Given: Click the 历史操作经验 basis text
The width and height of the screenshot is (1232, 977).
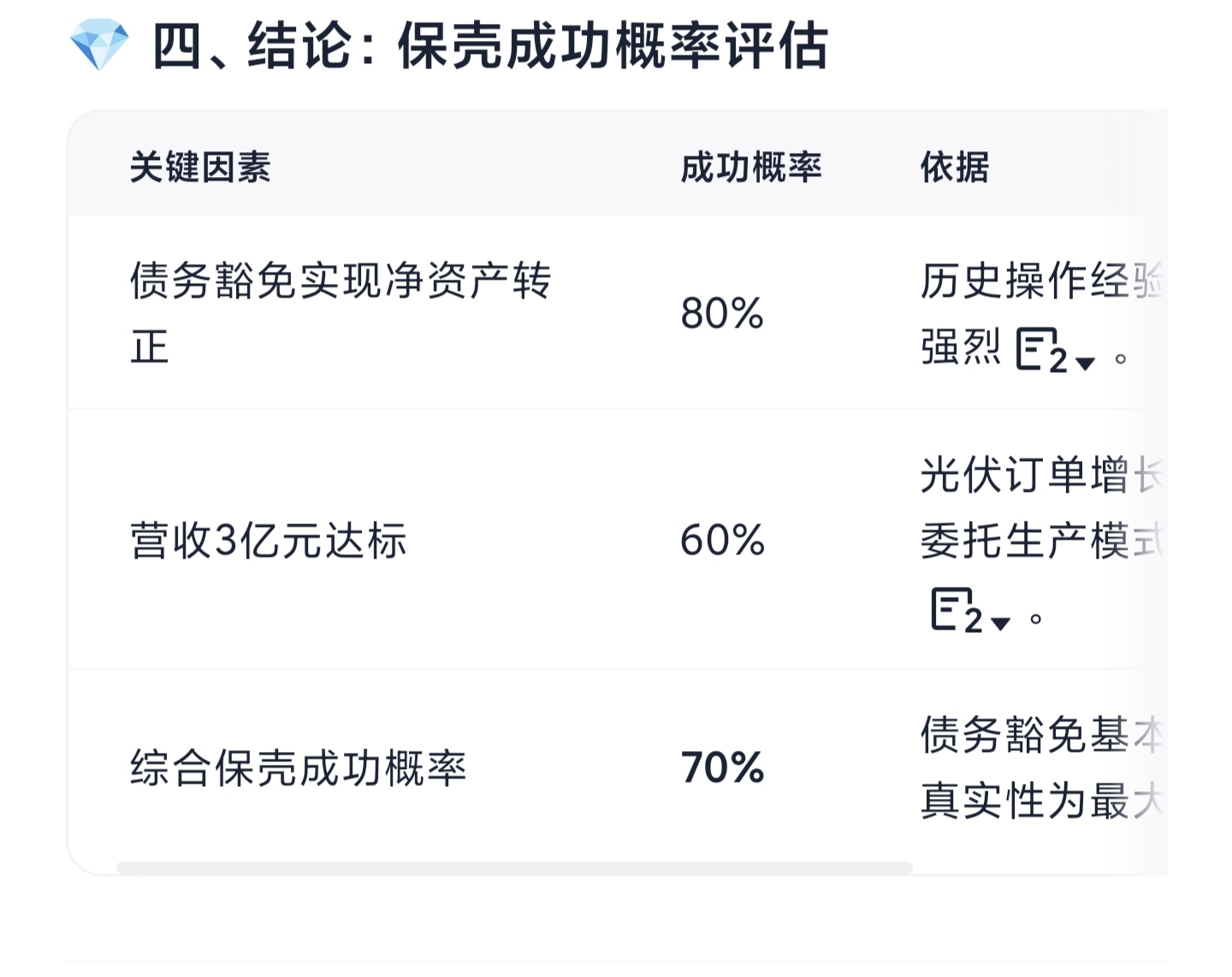Looking at the screenshot, I should pos(1042,281).
